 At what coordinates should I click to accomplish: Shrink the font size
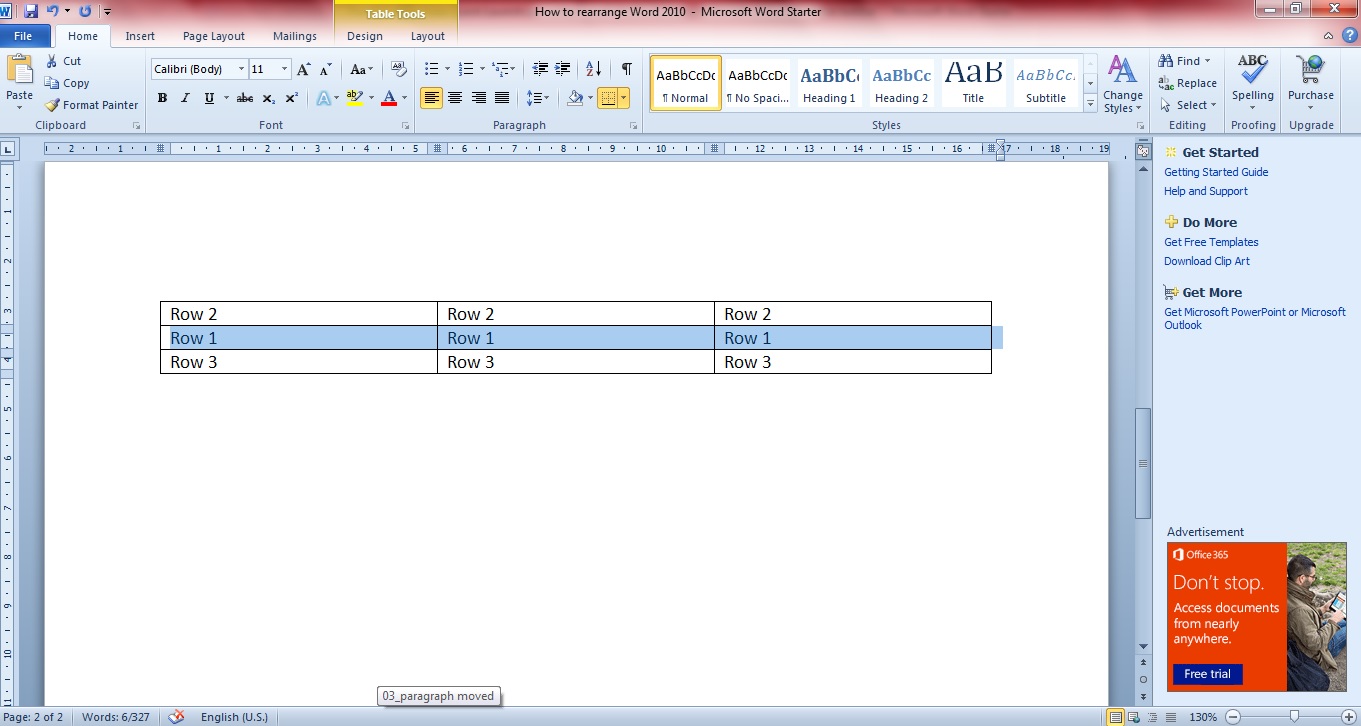pyautogui.click(x=326, y=69)
